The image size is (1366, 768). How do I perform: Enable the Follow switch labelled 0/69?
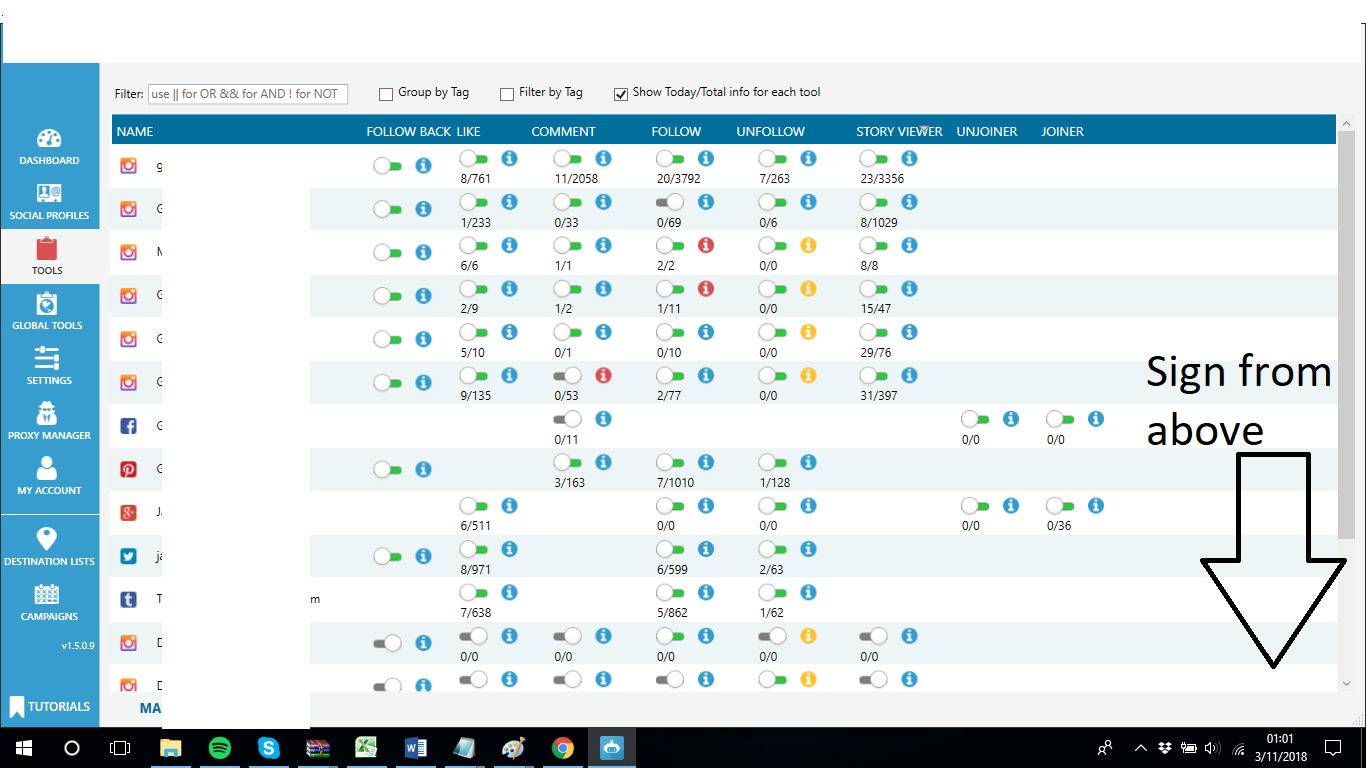tap(671, 202)
